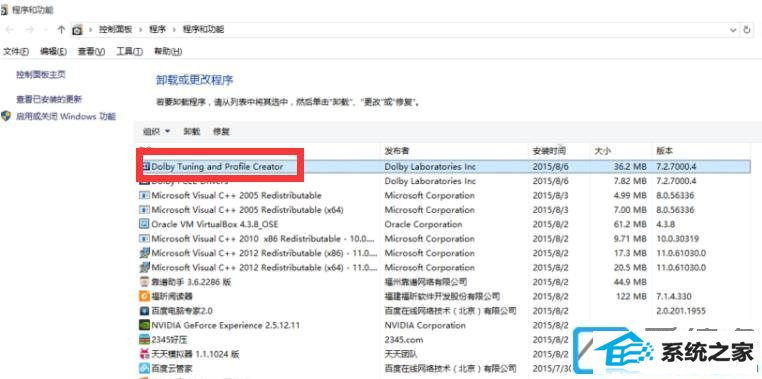Click the 百度云管家 icon
Screen dimensions: 762x379
pyautogui.click(x=144, y=368)
